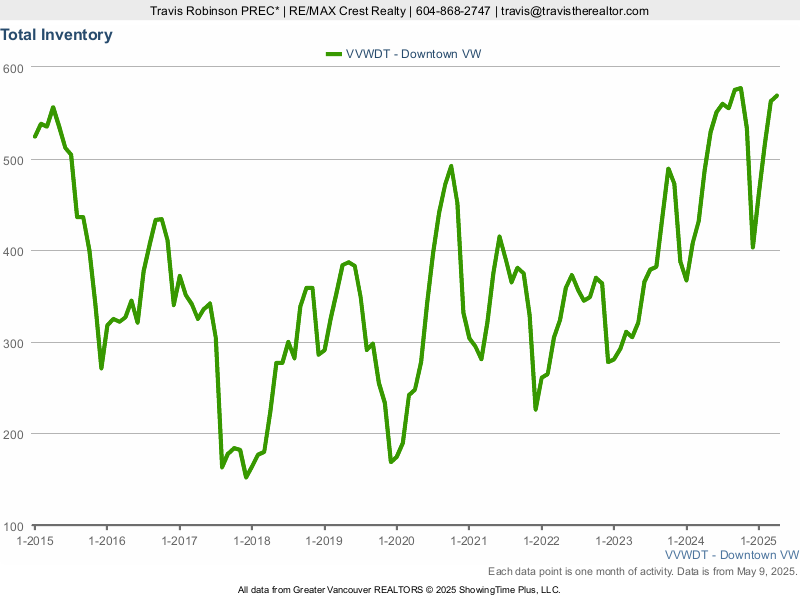Click the x-axis label 1-2015
Image resolution: width=800 pixels, height=600 pixels.
(x=35, y=541)
